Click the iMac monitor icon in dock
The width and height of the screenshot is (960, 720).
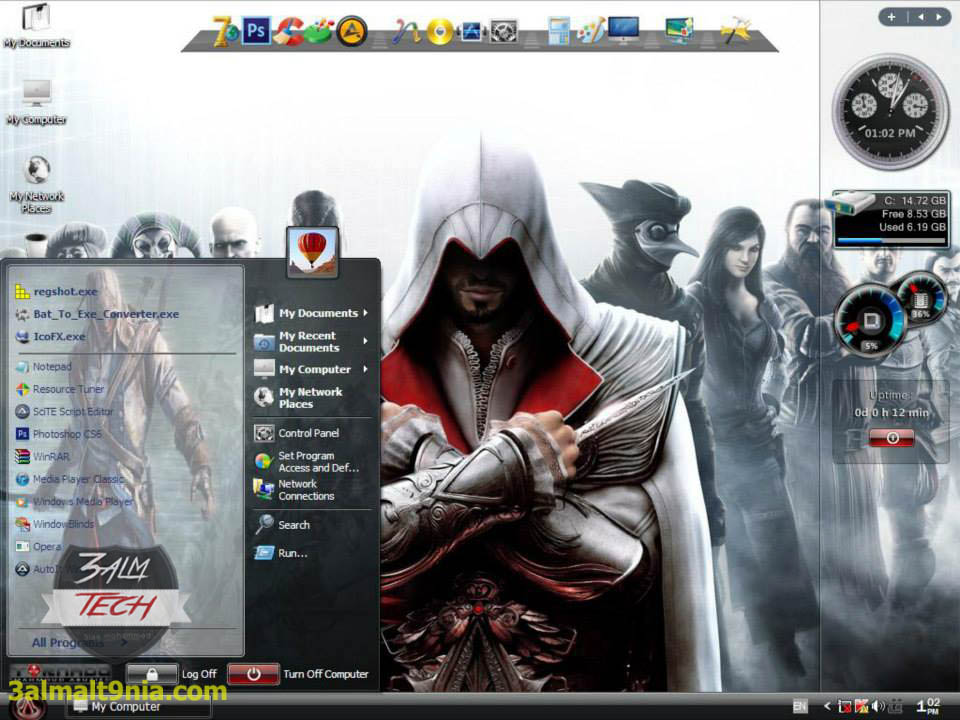623,30
